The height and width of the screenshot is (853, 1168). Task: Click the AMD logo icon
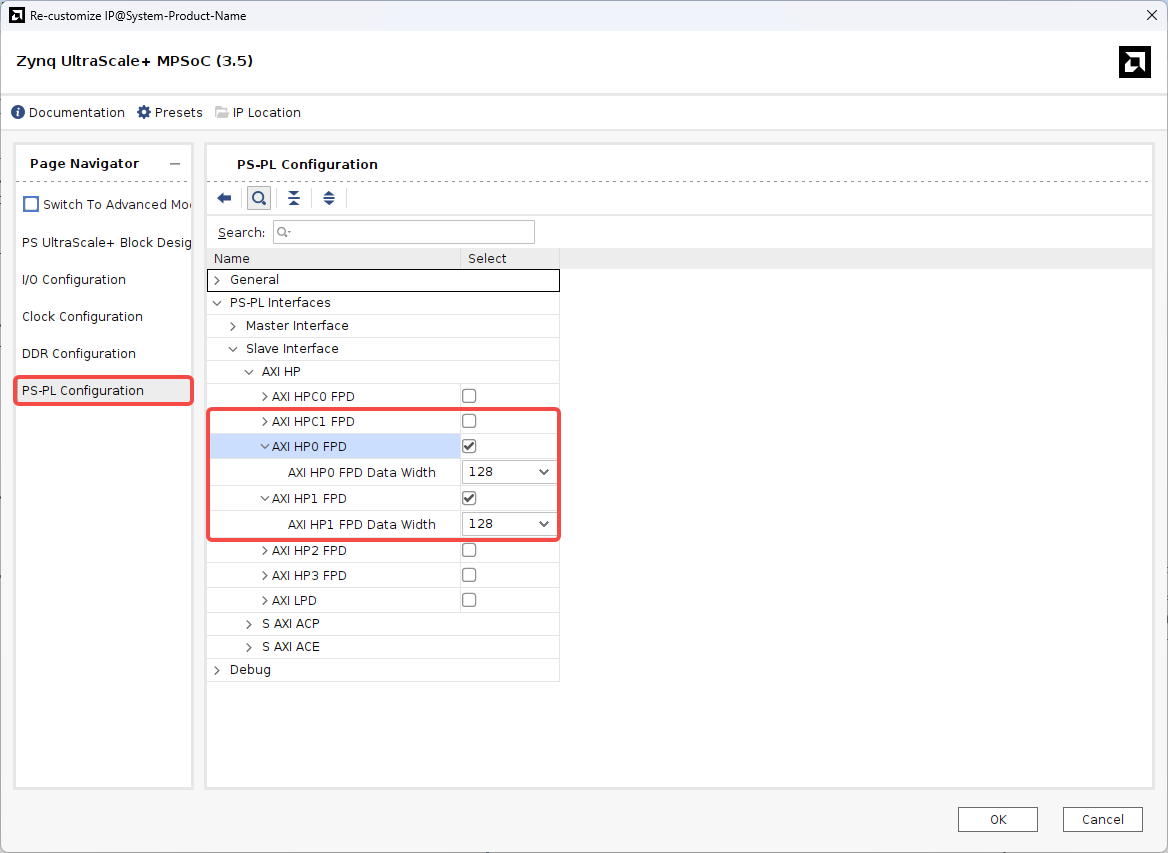tap(1134, 62)
